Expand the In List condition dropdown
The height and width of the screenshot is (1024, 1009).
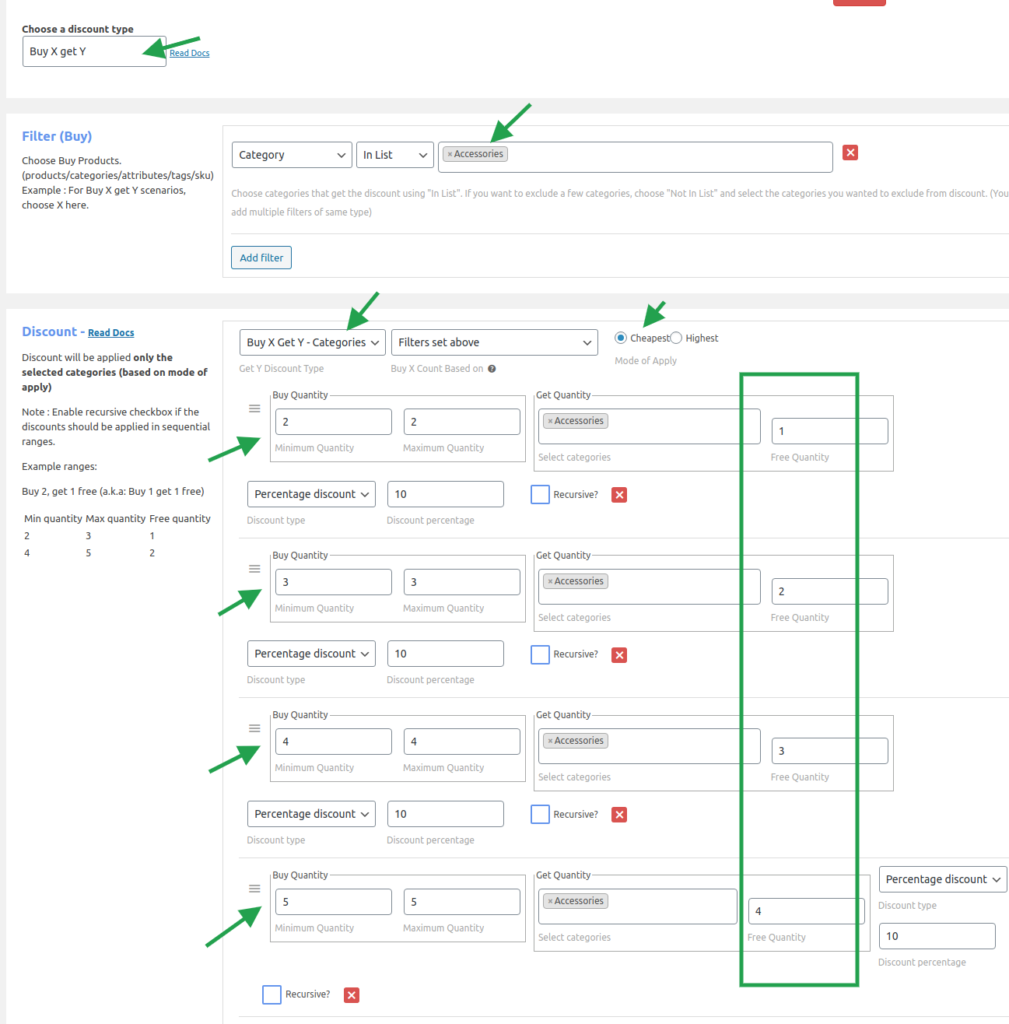click(x=394, y=155)
